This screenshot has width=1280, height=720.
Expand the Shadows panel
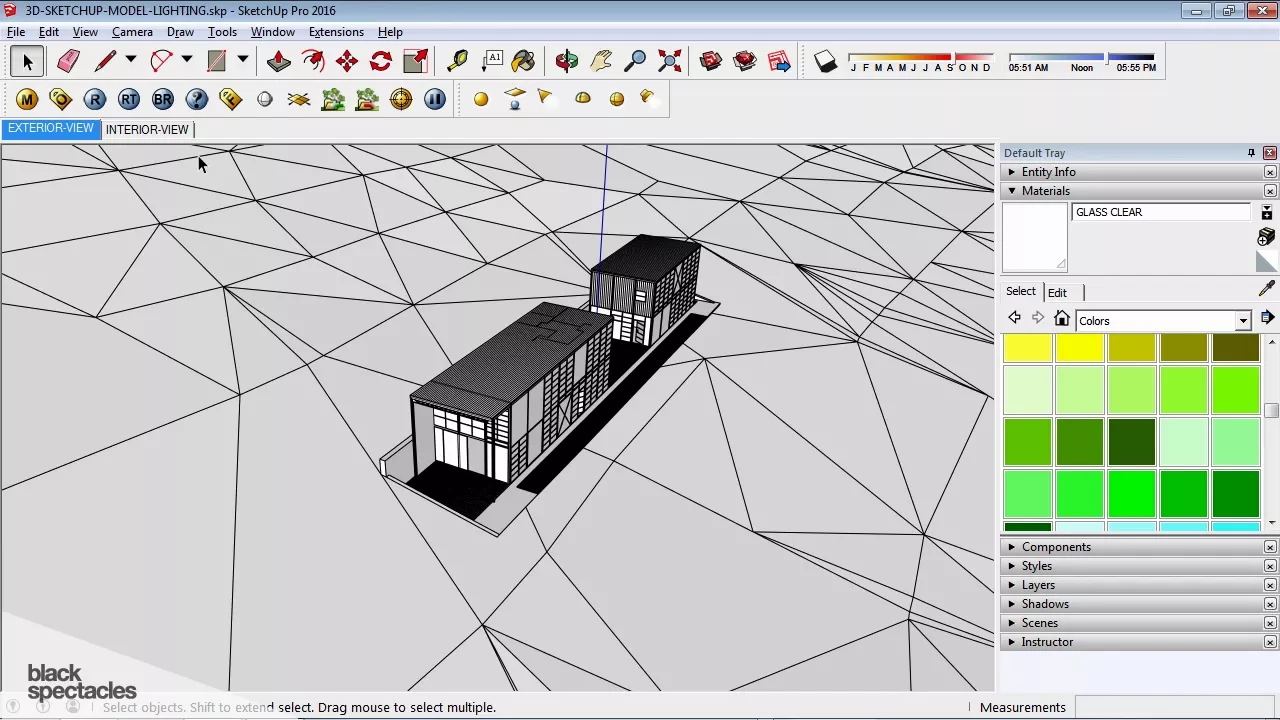pos(1012,604)
